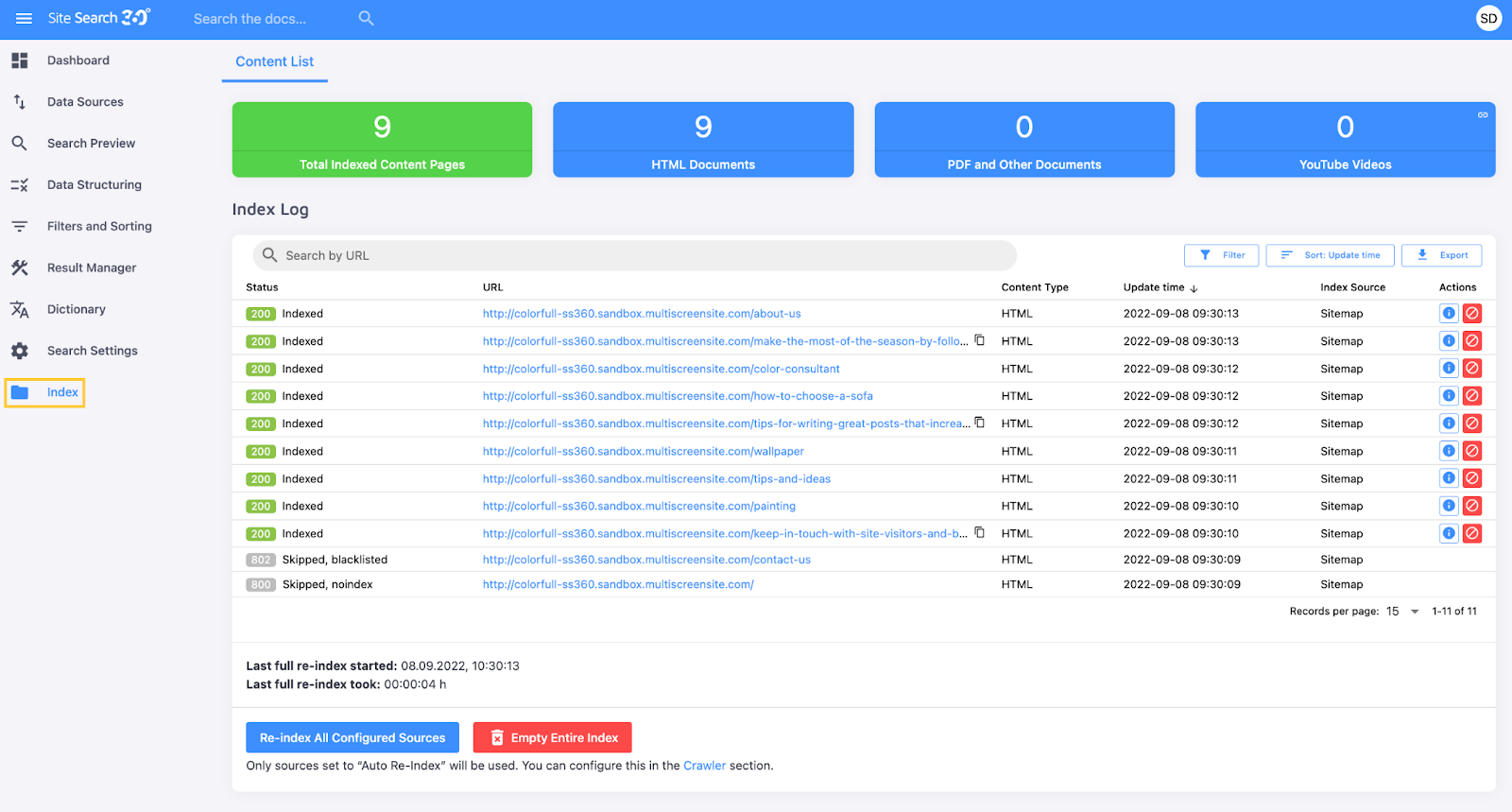Viewport: 1512px width, 812px height.
Task: Open the Sort: Update time selector
Action: (1331, 255)
